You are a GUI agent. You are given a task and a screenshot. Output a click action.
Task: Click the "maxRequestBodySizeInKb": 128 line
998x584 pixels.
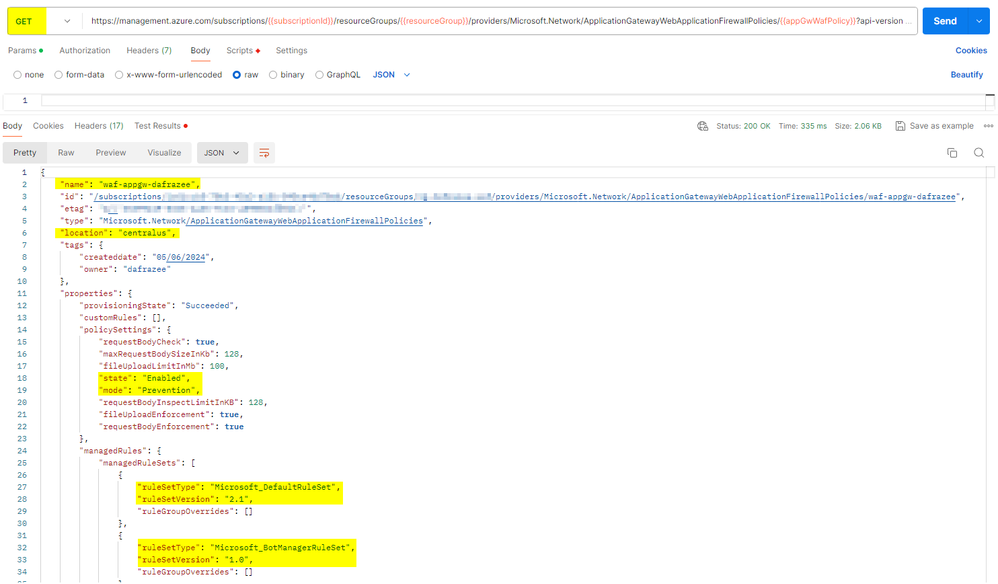[171, 354]
